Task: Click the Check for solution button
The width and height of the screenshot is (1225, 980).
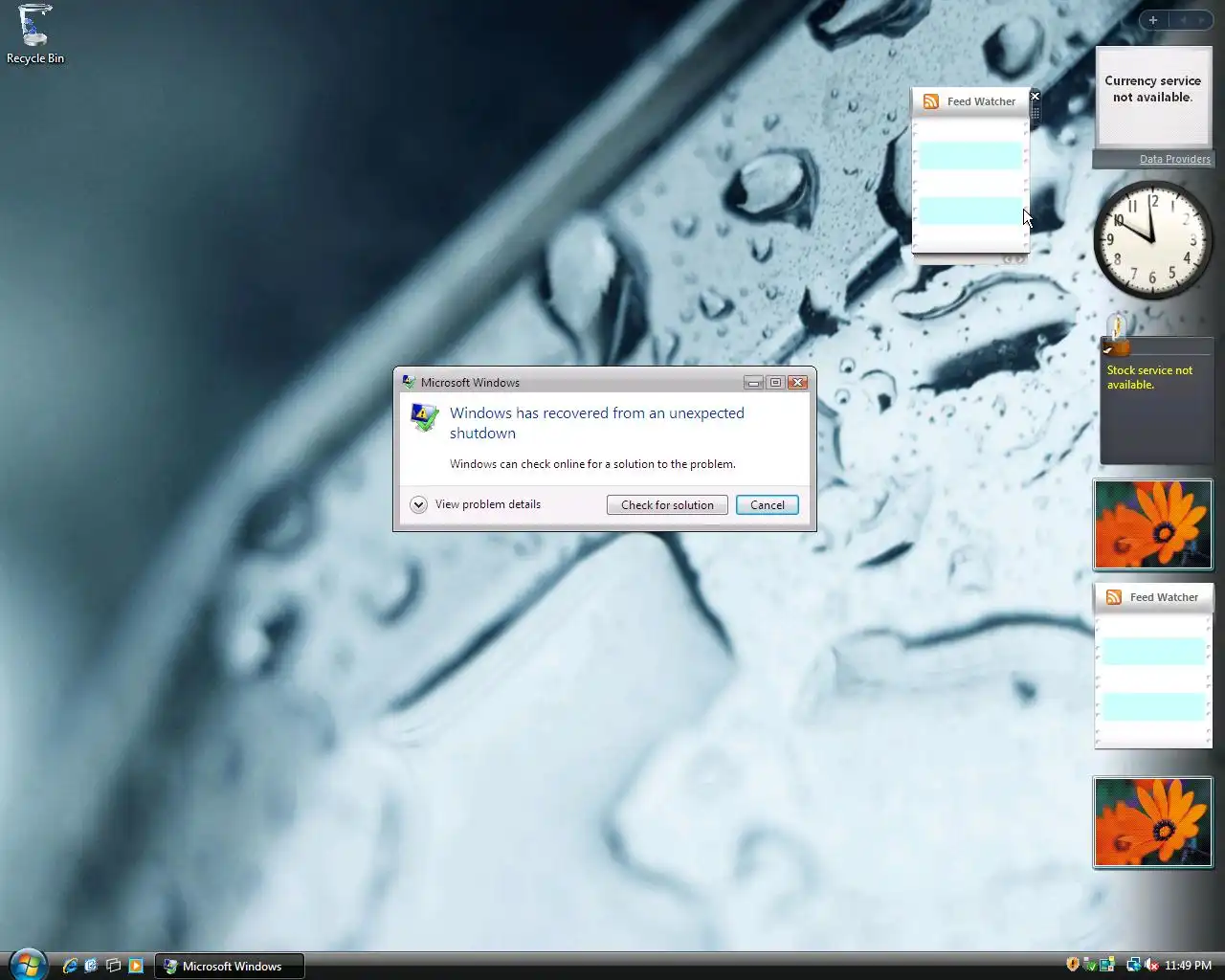Action: point(667,504)
